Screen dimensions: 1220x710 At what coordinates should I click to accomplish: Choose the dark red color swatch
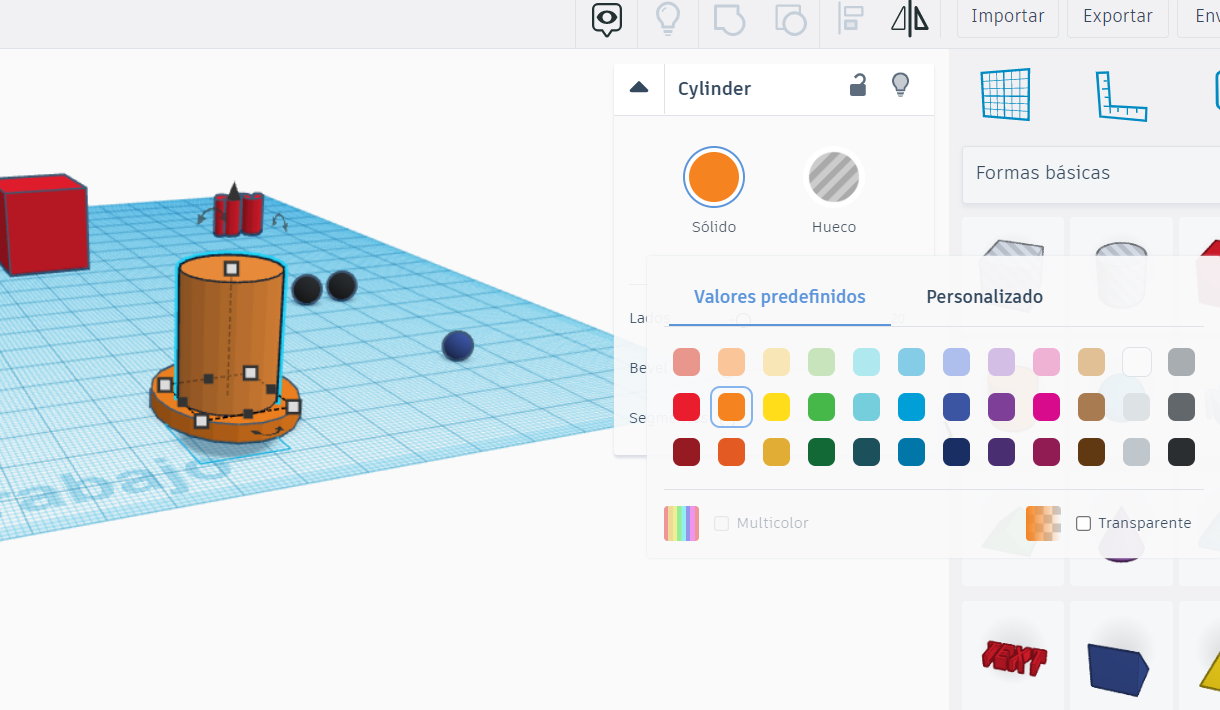[686, 452]
